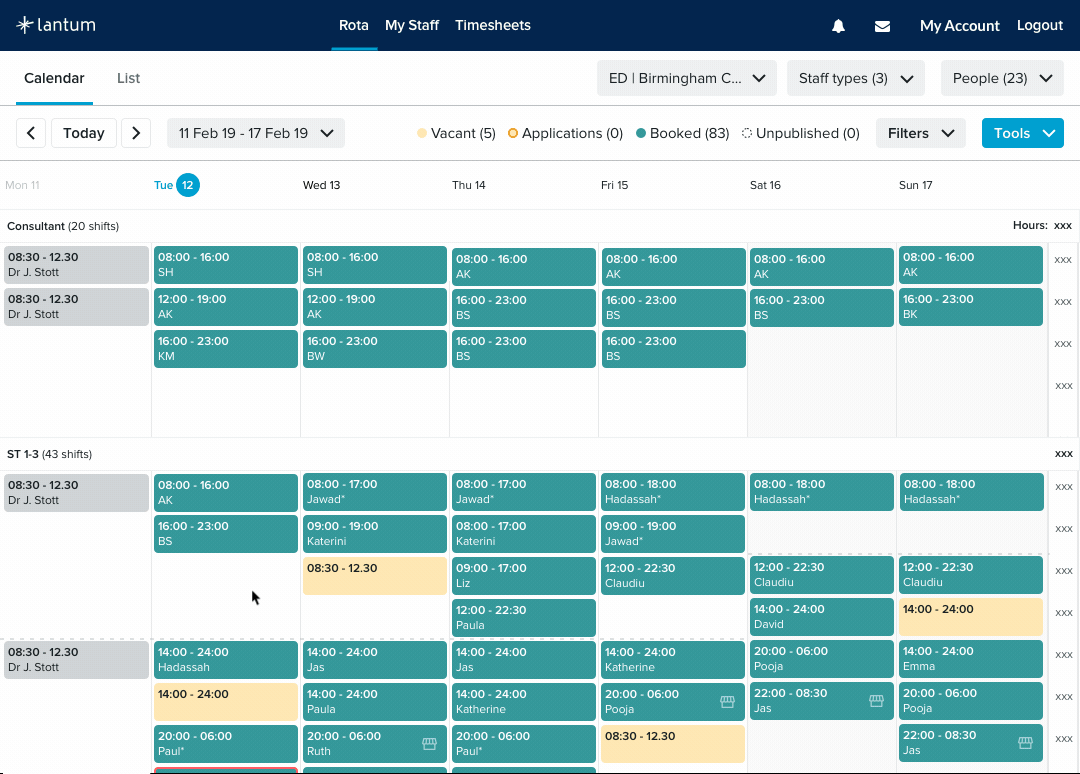Open the notifications bell icon
Image resolution: width=1080 pixels, height=774 pixels.
[838, 26]
